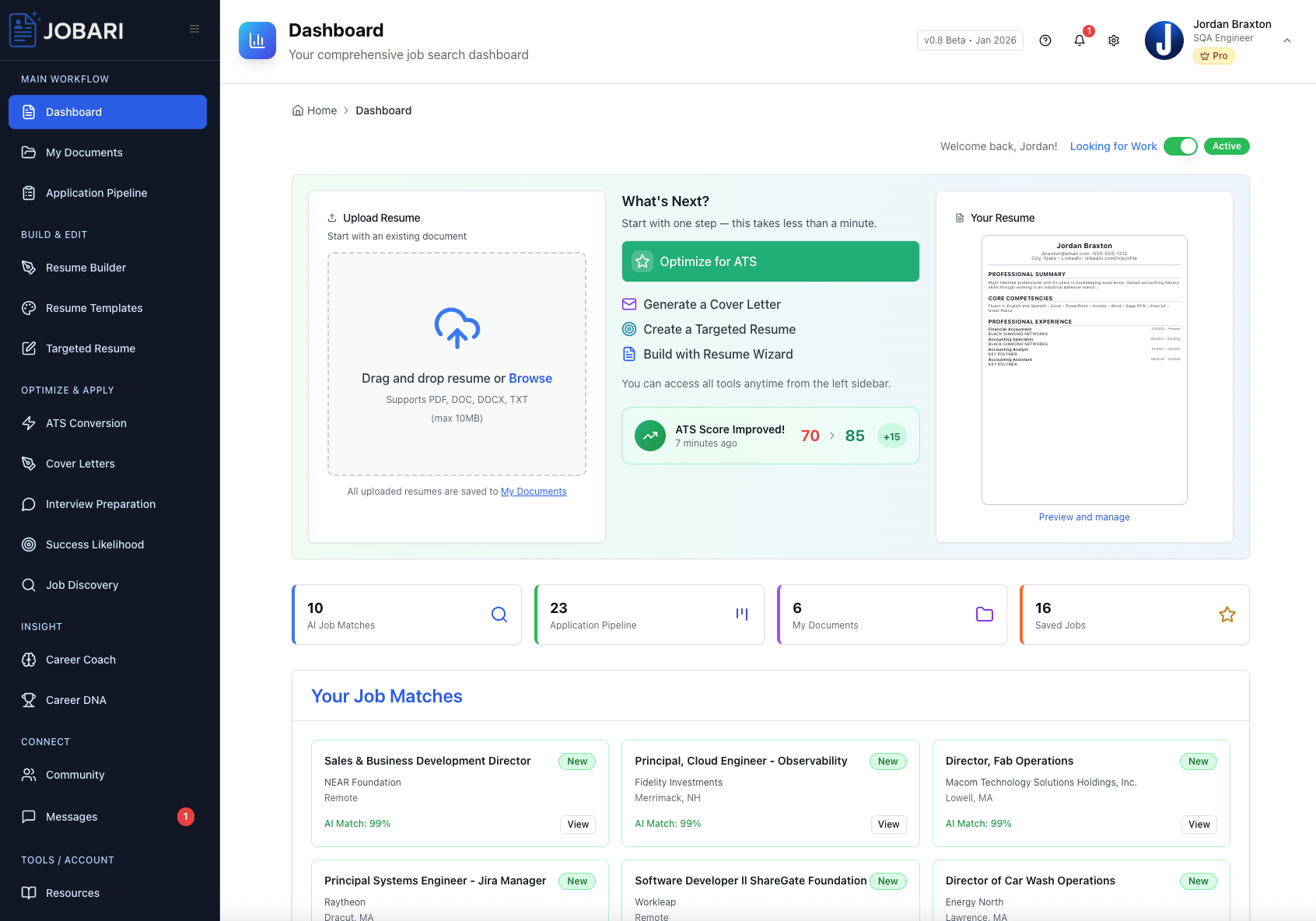Click the settings gear icon
Viewport: 1316px width, 921px height.
1114,40
